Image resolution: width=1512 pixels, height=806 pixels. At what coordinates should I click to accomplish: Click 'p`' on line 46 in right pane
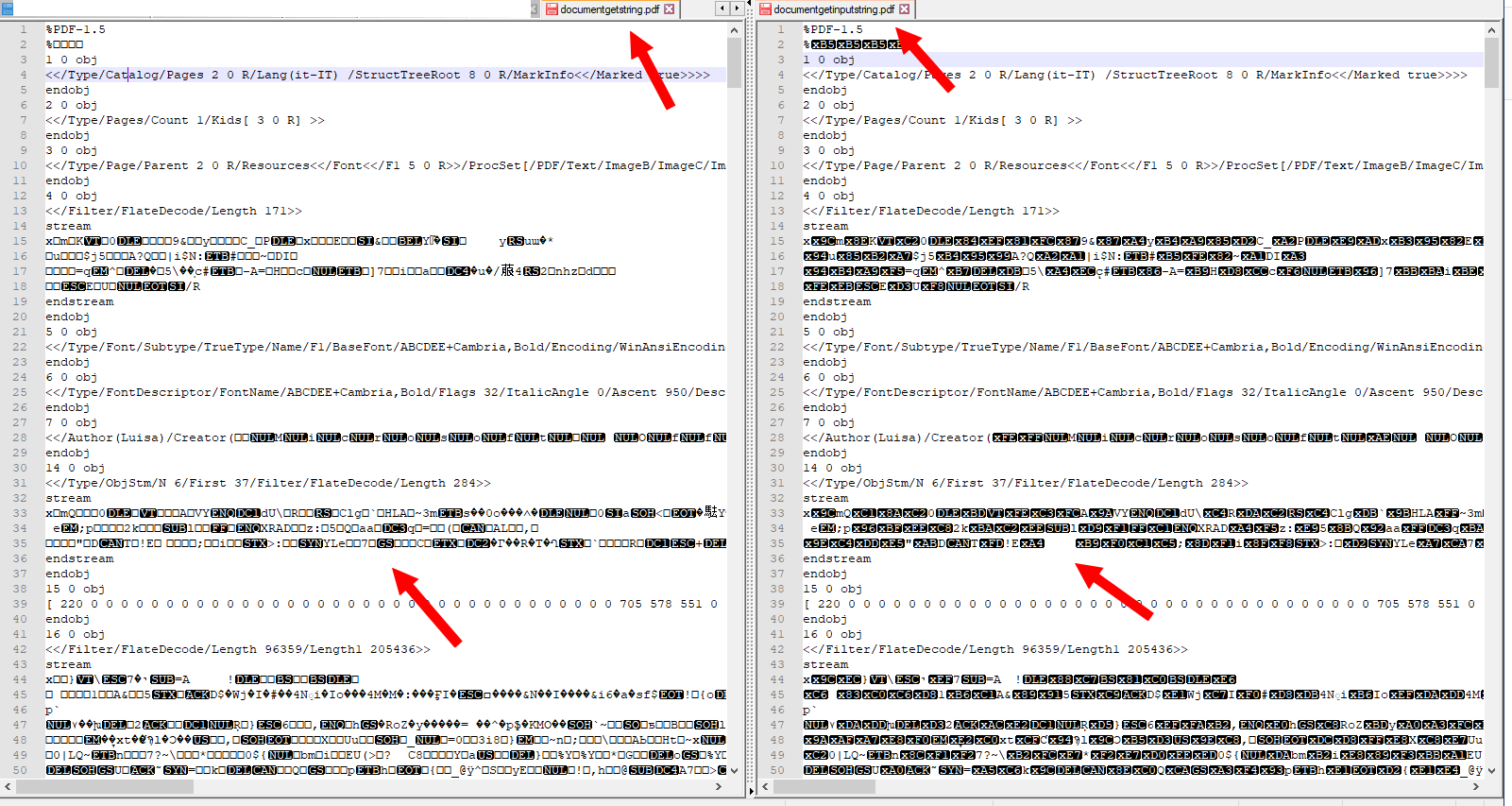tap(810, 710)
